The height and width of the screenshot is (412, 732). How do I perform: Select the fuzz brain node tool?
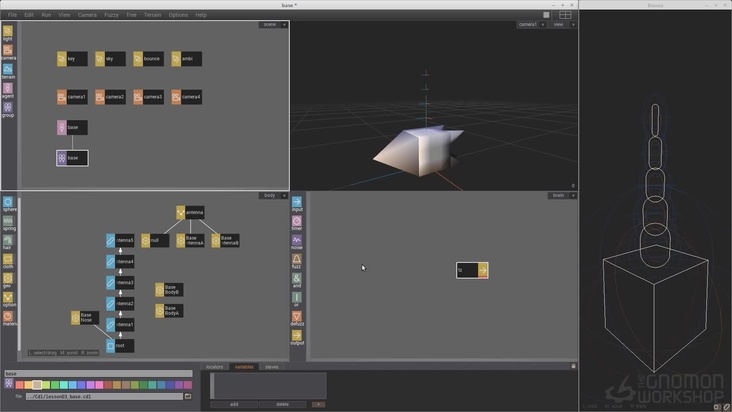click(x=297, y=260)
